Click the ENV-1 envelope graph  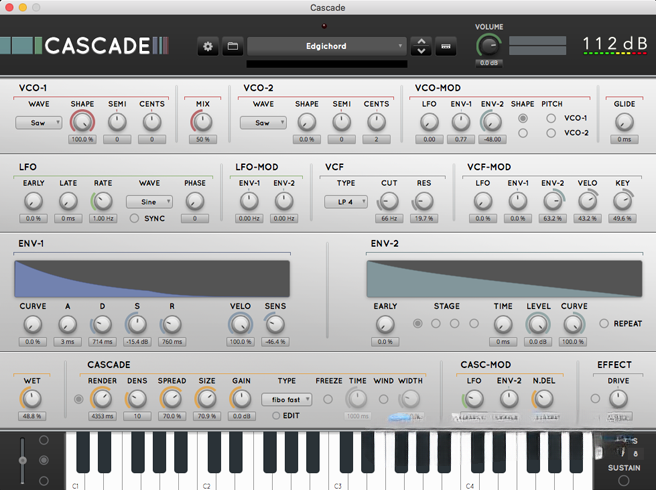152,279
